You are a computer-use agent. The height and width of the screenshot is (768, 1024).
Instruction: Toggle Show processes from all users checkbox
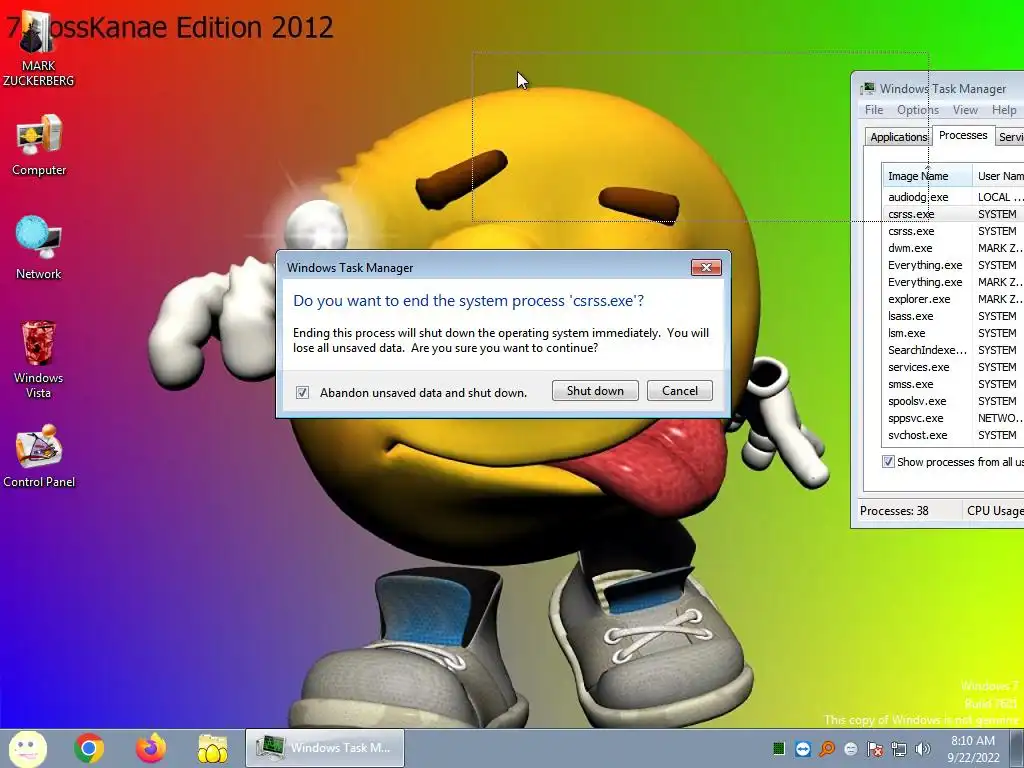click(888, 462)
